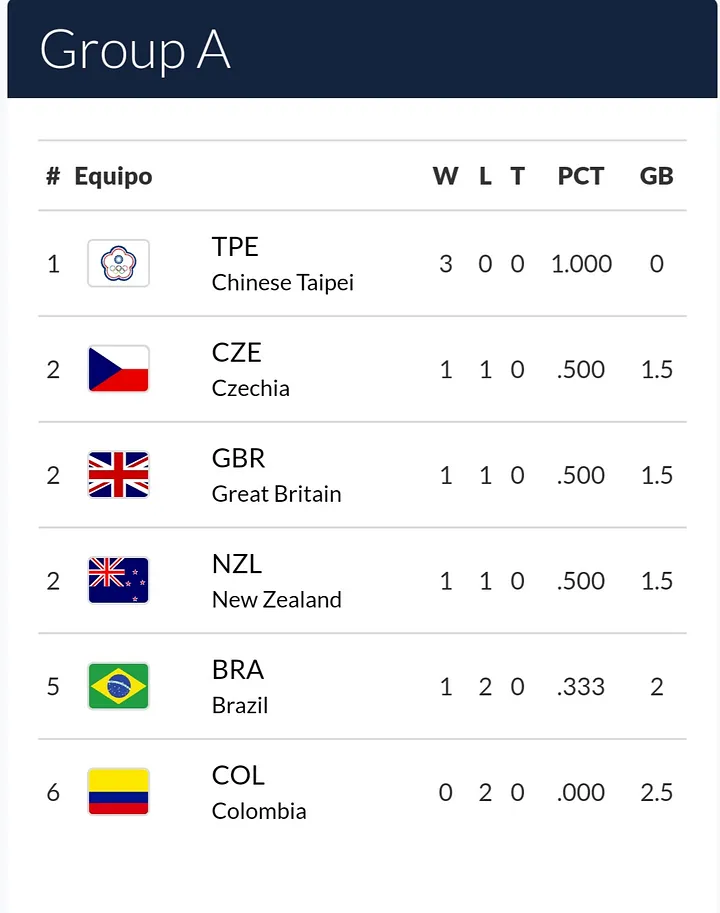The width and height of the screenshot is (720, 913).
Task: Click the Chinese Taipei flag icon
Action: click(118, 263)
